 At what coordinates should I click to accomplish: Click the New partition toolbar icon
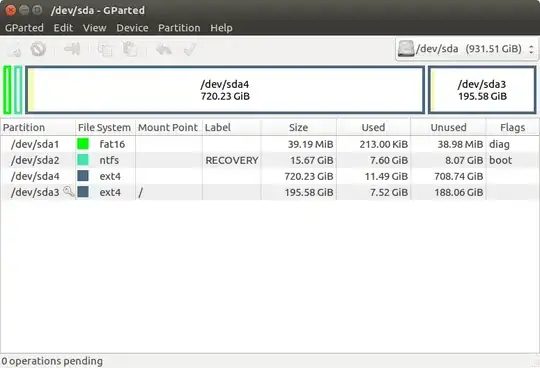tap(14, 49)
